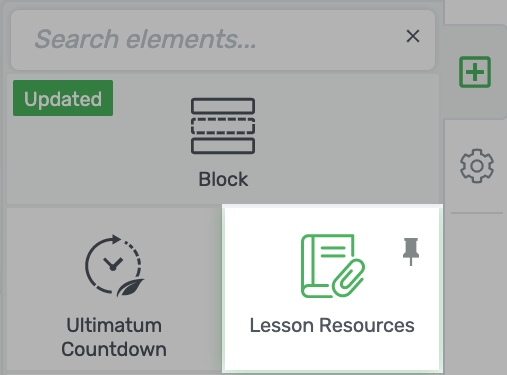Click the leaf on the Countdown icon

click(130, 287)
